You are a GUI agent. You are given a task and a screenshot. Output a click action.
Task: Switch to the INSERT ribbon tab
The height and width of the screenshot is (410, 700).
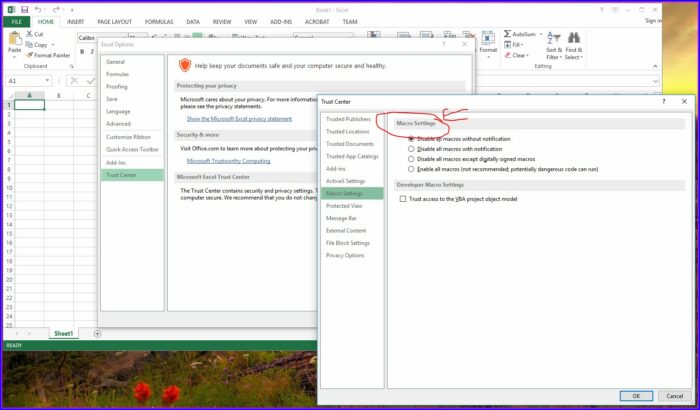tap(75, 22)
